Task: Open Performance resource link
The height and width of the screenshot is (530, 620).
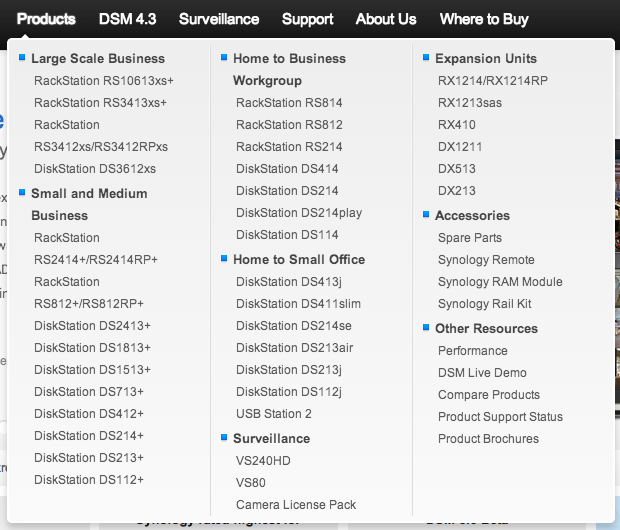Action: click(x=473, y=351)
